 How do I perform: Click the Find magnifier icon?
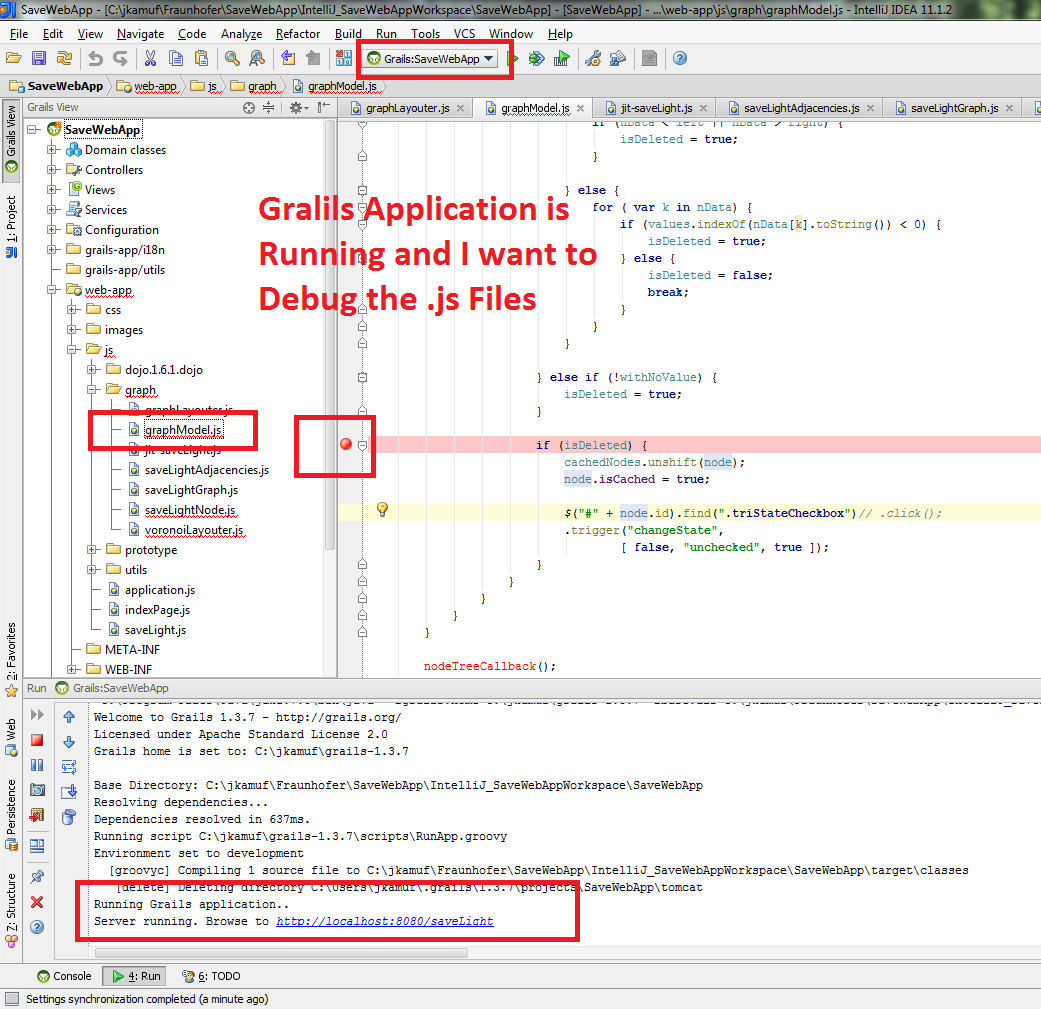point(232,58)
